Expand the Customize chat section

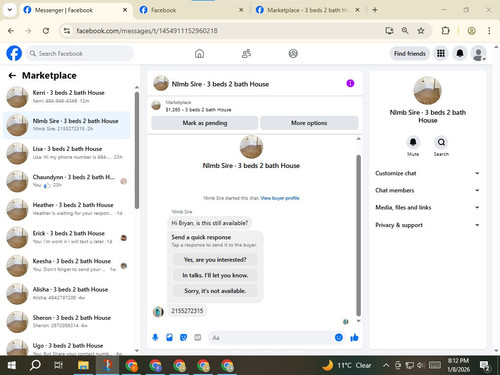[428, 173]
